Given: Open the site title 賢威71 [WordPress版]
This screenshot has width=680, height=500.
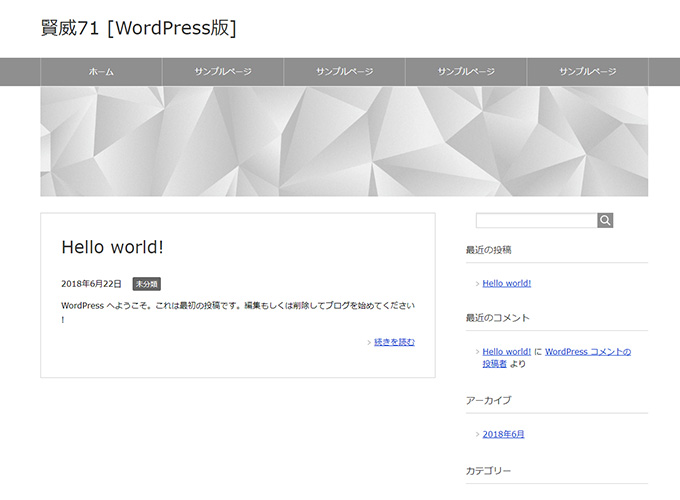Looking at the screenshot, I should (x=138, y=28).
